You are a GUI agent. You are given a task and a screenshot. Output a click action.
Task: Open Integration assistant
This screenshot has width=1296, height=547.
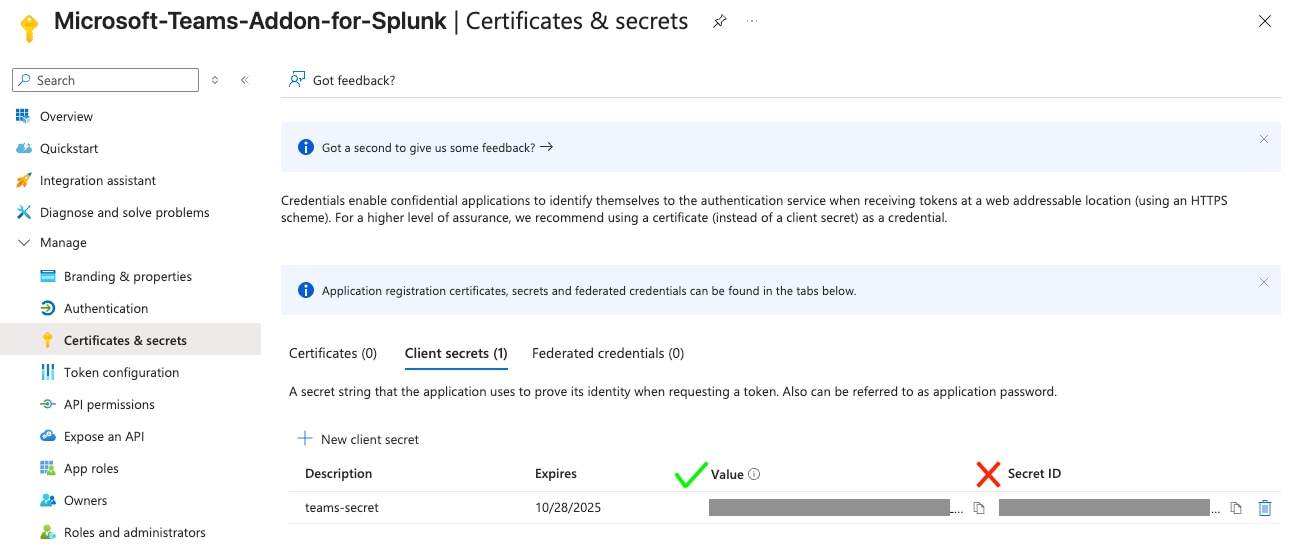98,180
